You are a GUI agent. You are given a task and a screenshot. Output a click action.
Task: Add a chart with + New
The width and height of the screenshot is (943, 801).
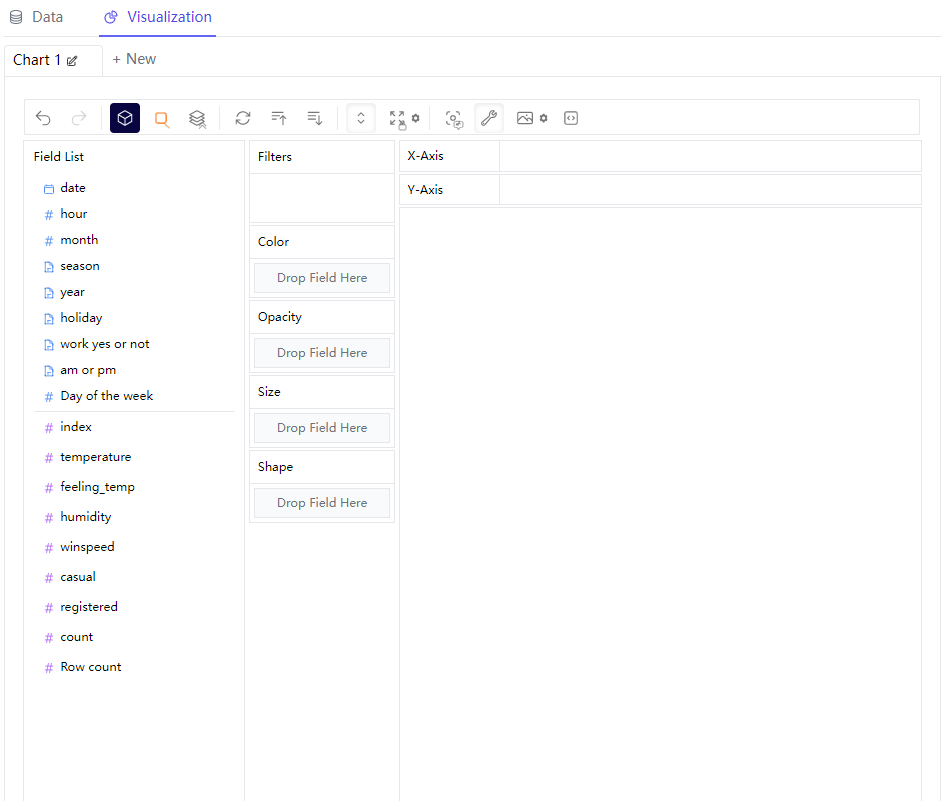(134, 59)
